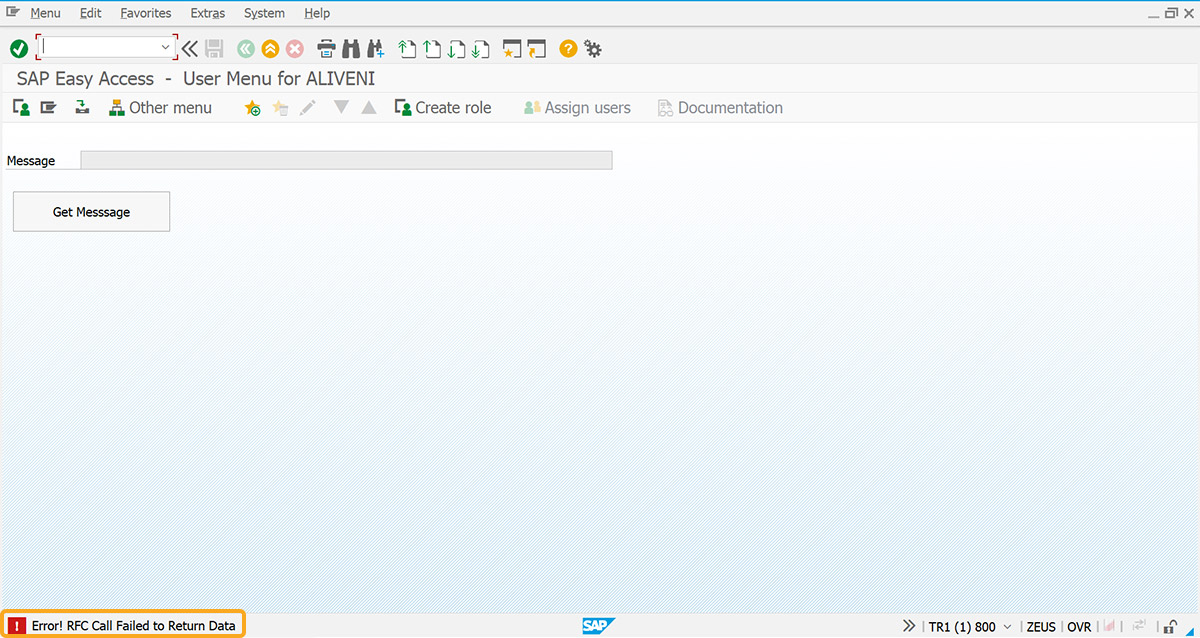Click the SAP Business Workplace inbox icon
This screenshot has height=638, width=1200.
(82, 107)
